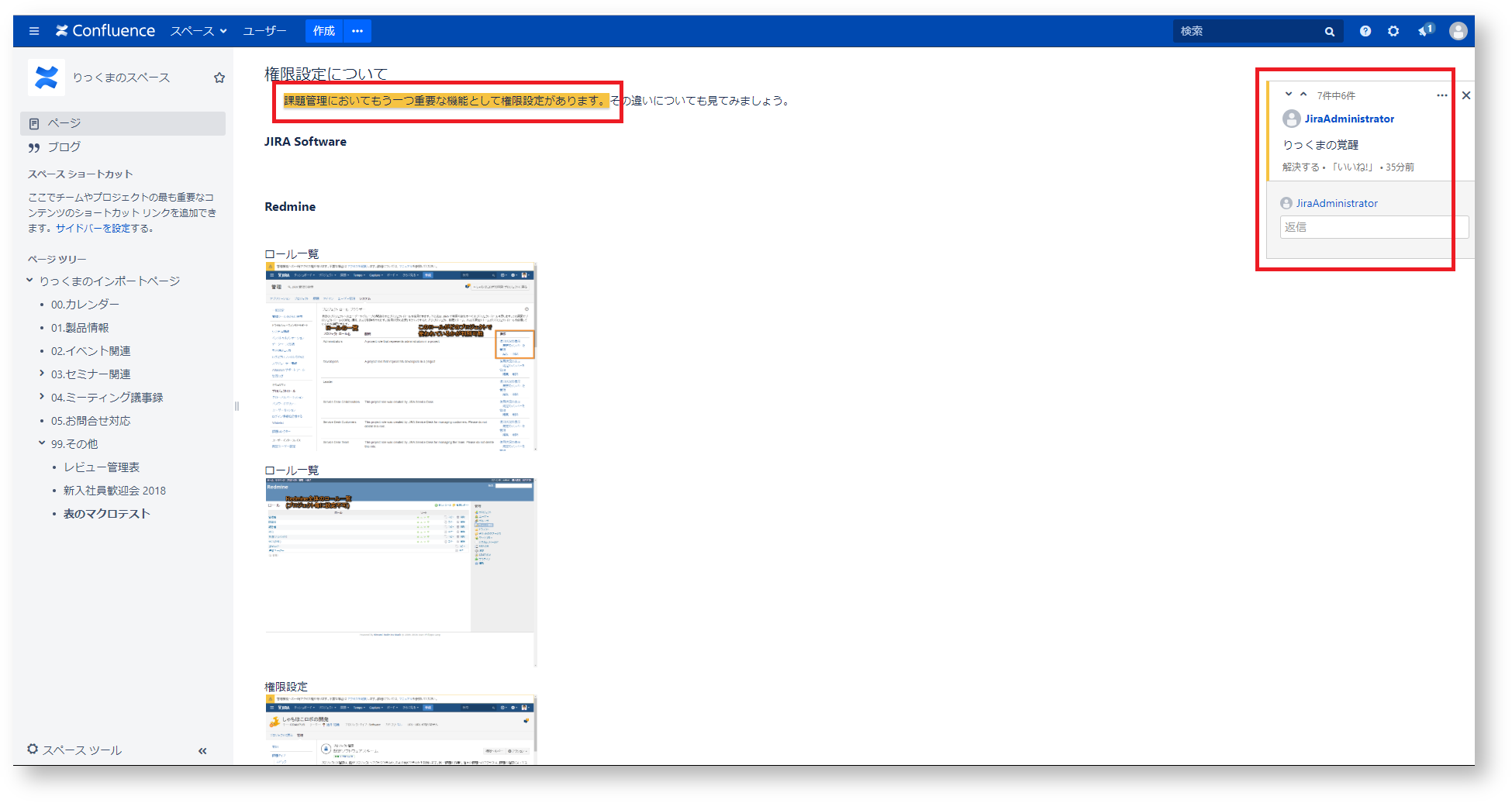Open the 新入社員歓迎会 2018 page
Viewport: 1512px width, 803px height.
[x=115, y=490]
